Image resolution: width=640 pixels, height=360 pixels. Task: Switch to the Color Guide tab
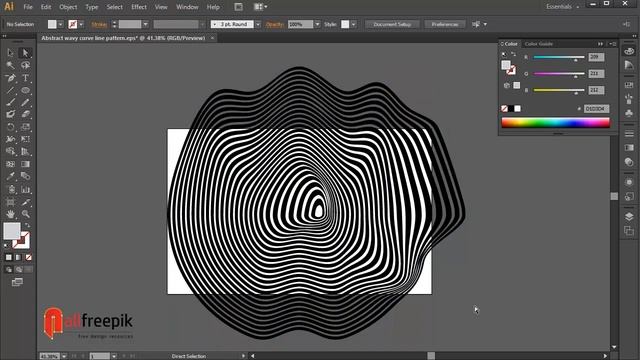(x=539, y=44)
